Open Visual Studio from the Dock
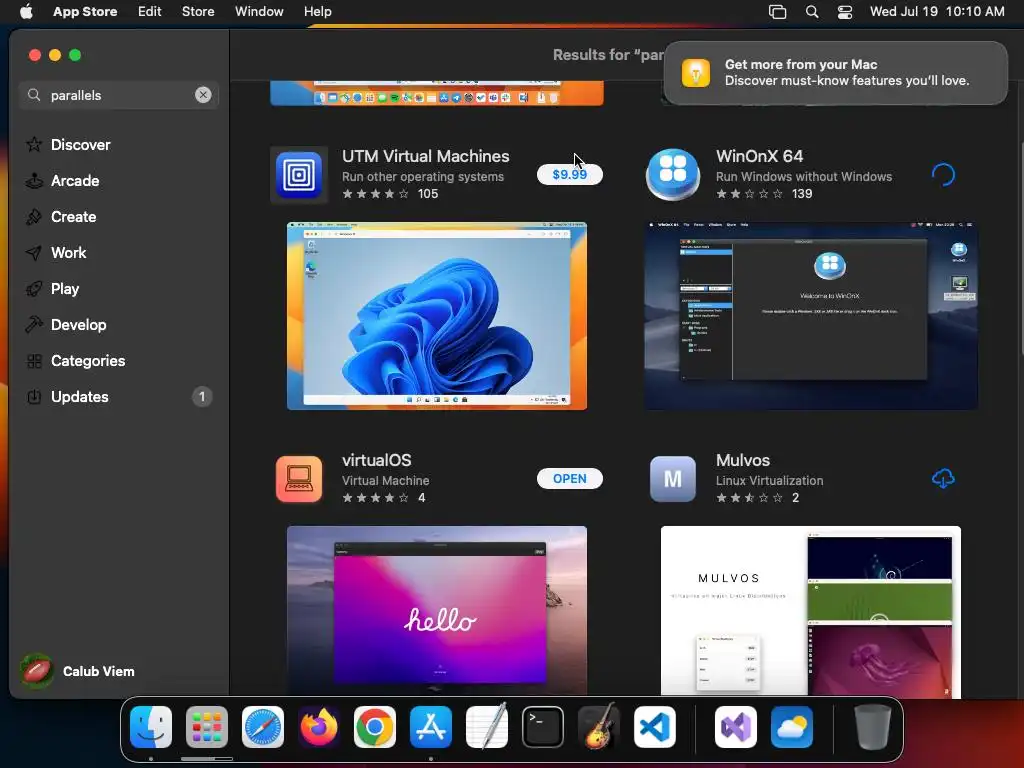 tap(736, 726)
